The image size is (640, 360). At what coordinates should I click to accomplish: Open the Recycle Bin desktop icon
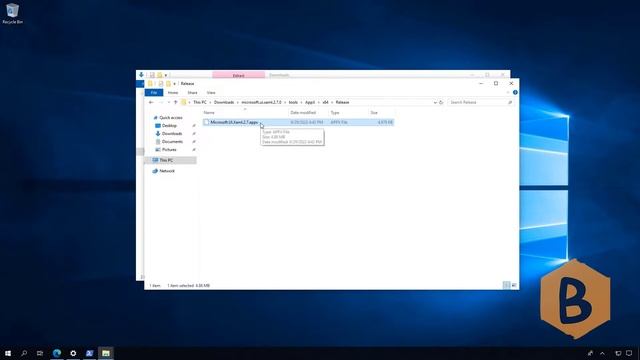tap(12, 13)
